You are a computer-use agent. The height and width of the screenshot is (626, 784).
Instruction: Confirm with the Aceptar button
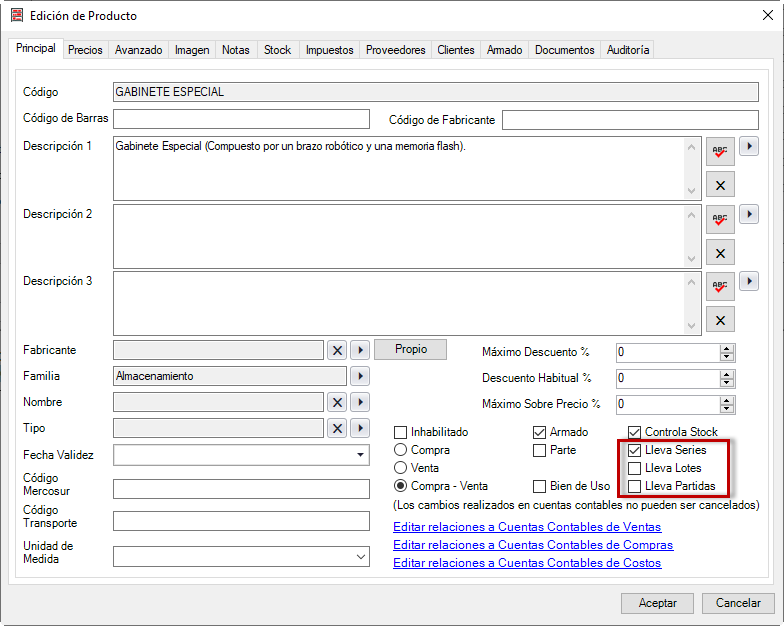(x=658, y=603)
